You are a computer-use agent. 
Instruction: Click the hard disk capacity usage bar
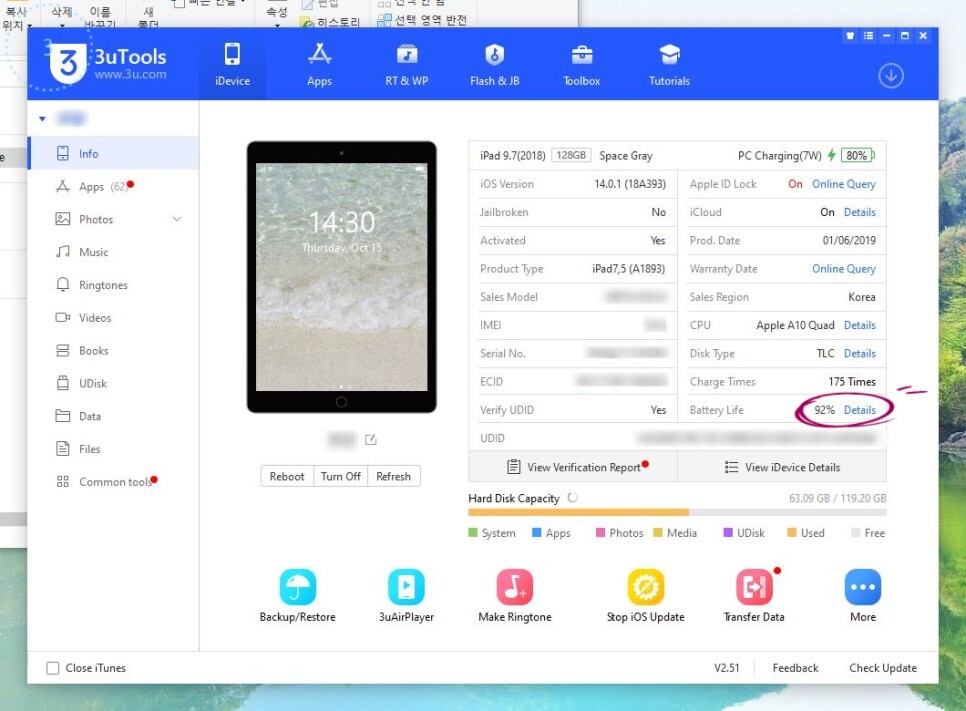(x=677, y=513)
